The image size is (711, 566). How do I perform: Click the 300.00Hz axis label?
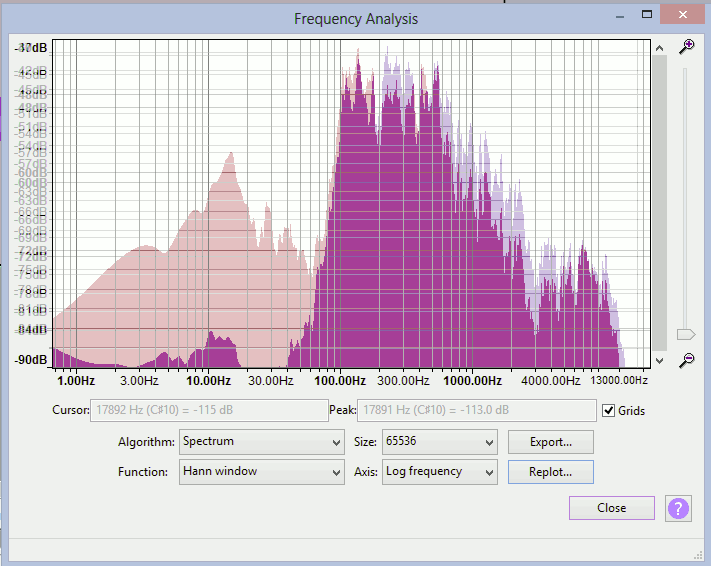(403, 381)
